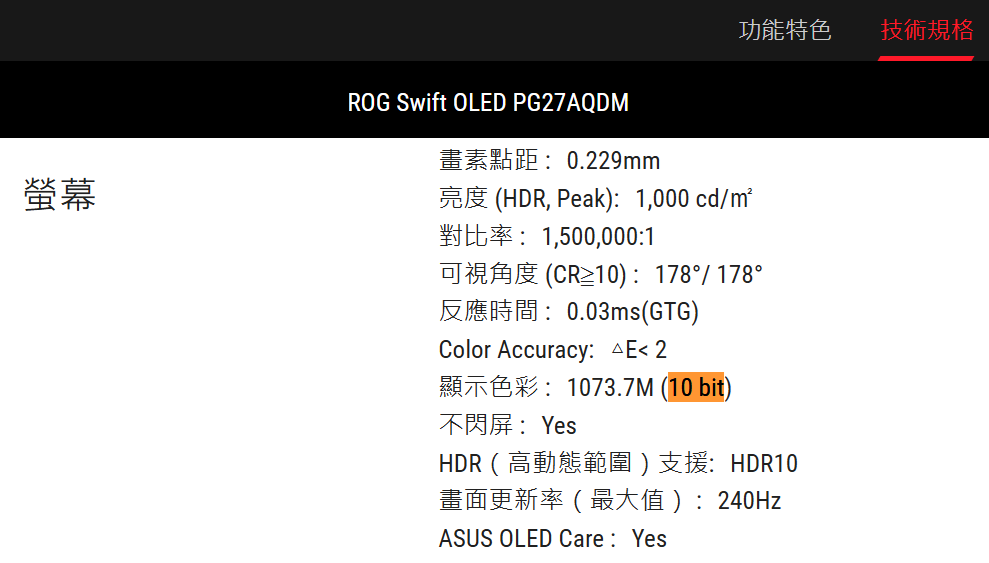The image size is (989, 563).
Task: Select the 螢幕 section heading
Action: point(60,196)
